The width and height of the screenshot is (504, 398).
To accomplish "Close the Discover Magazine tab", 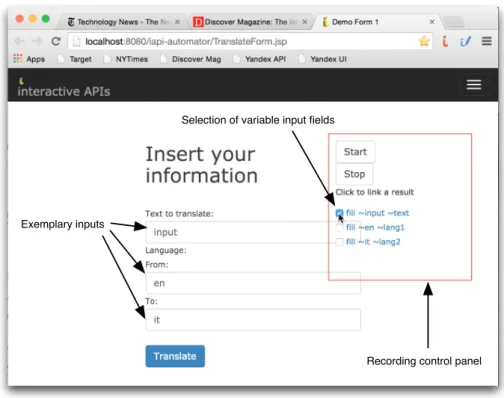I will (x=305, y=22).
